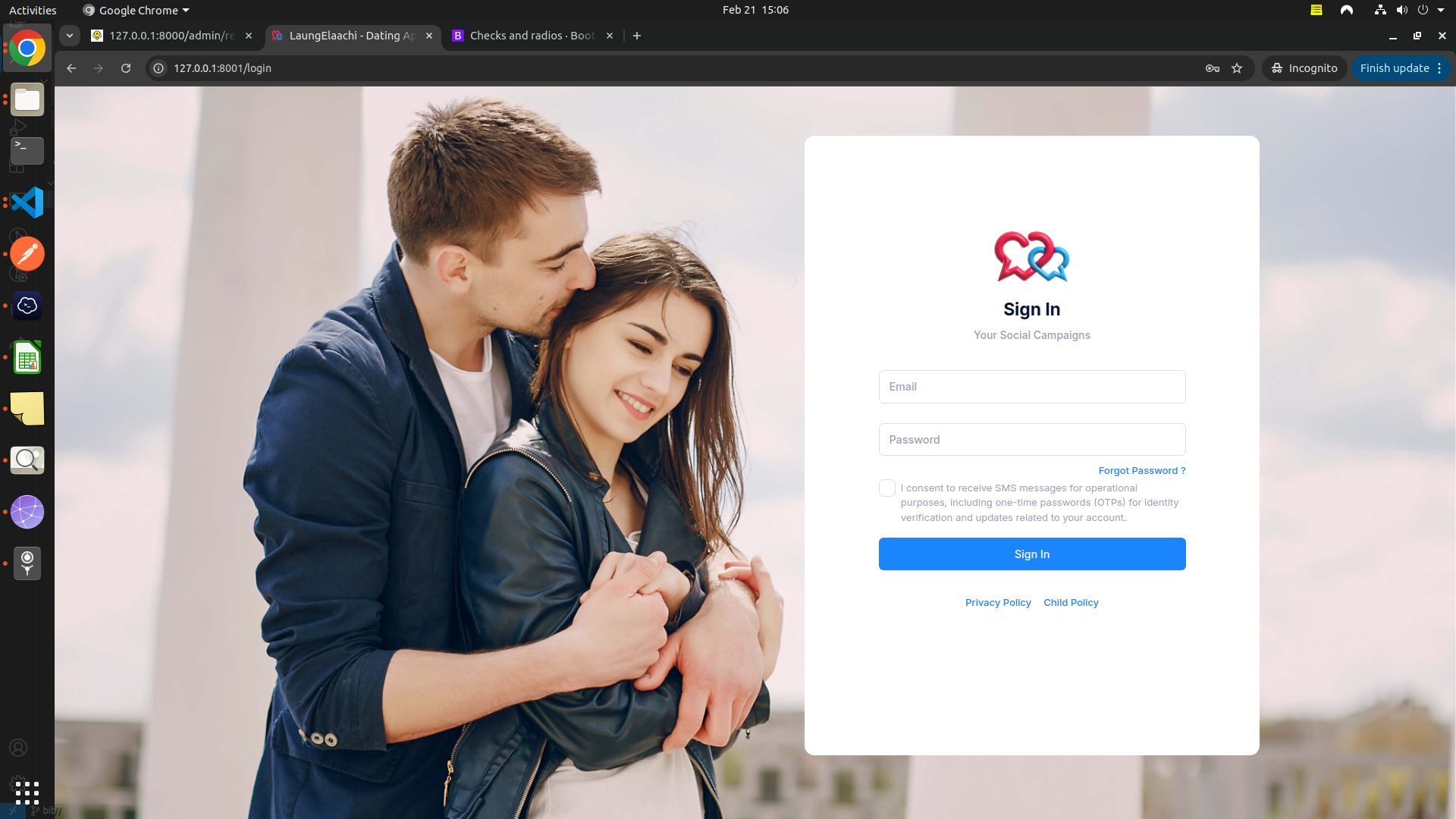Expand the system menu arrow
Screen dimensions: 1456x819
tap(1441, 10)
